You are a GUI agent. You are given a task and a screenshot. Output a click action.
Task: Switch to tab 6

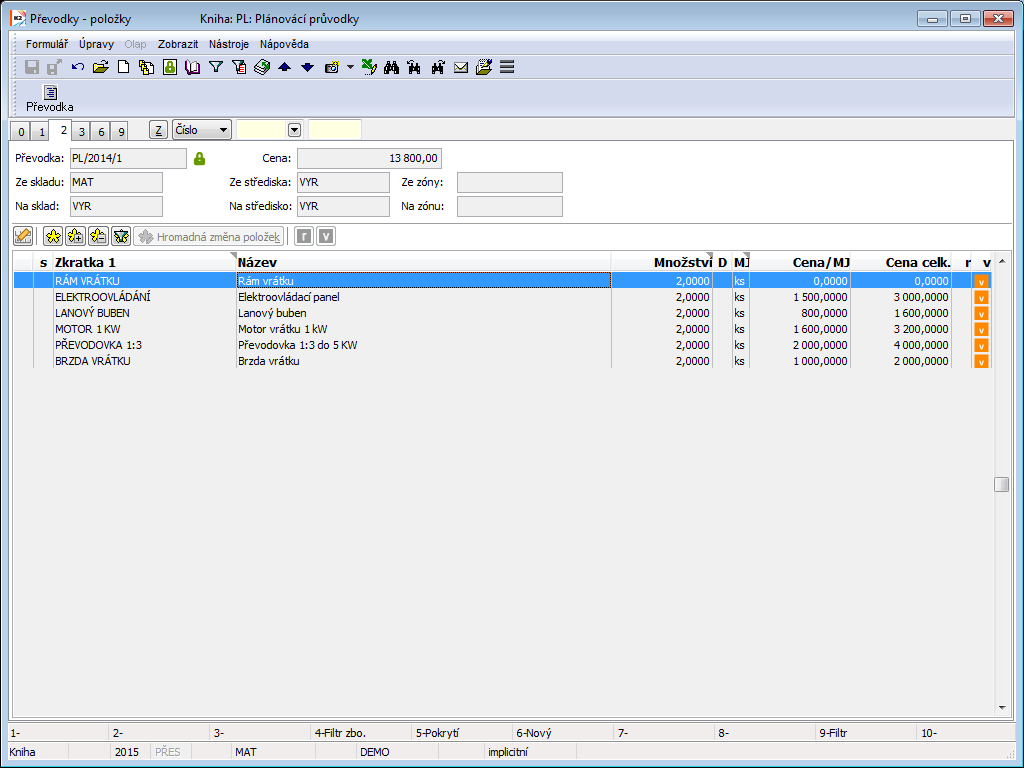tap(100, 131)
